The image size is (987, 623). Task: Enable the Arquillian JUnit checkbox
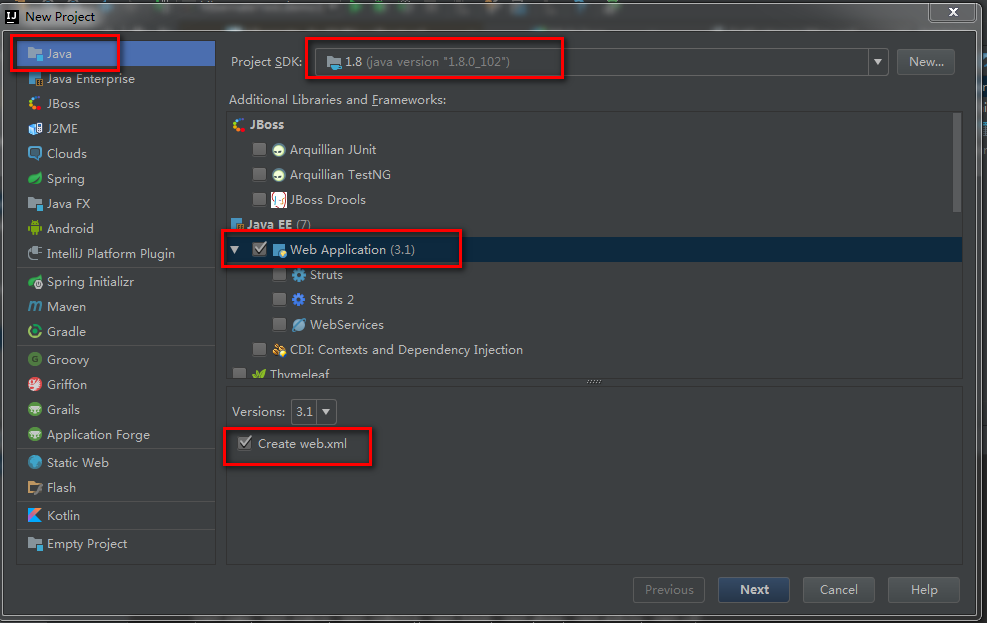pyautogui.click(x=259, y=149)
